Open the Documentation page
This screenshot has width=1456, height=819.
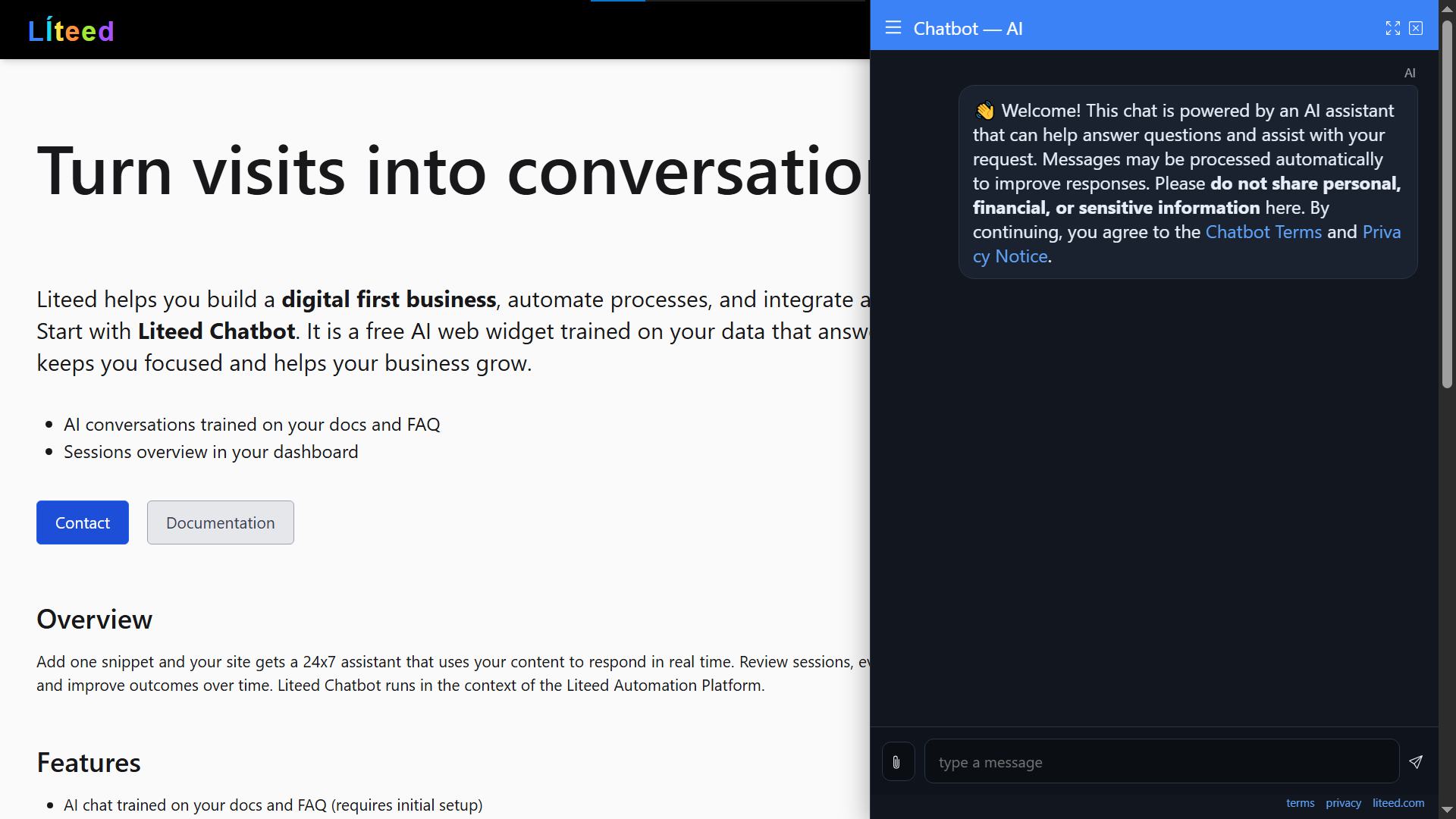pyautogui.click(x=220, y=522)
